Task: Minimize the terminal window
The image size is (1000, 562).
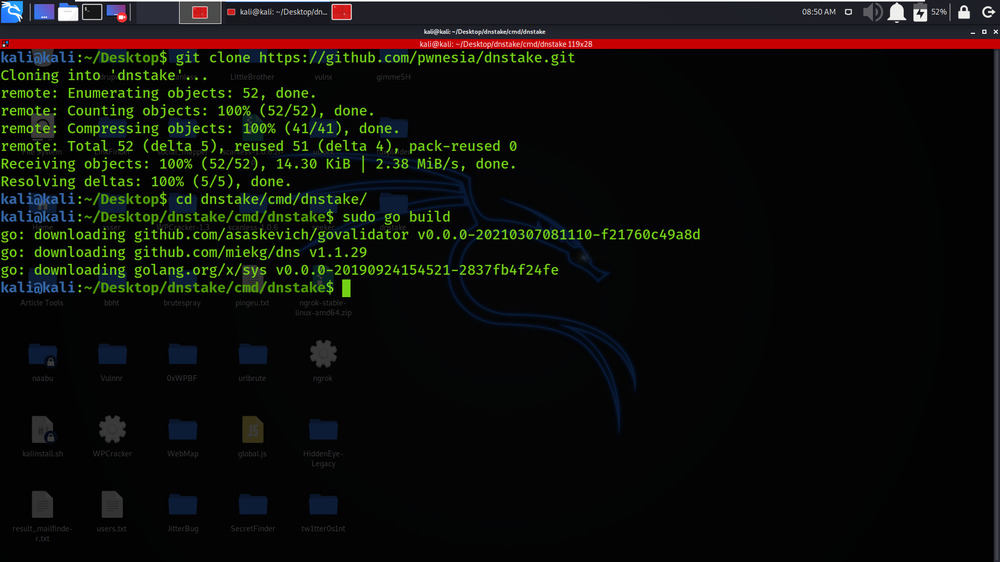Action: pyautogui.click(x=973, y=31)
